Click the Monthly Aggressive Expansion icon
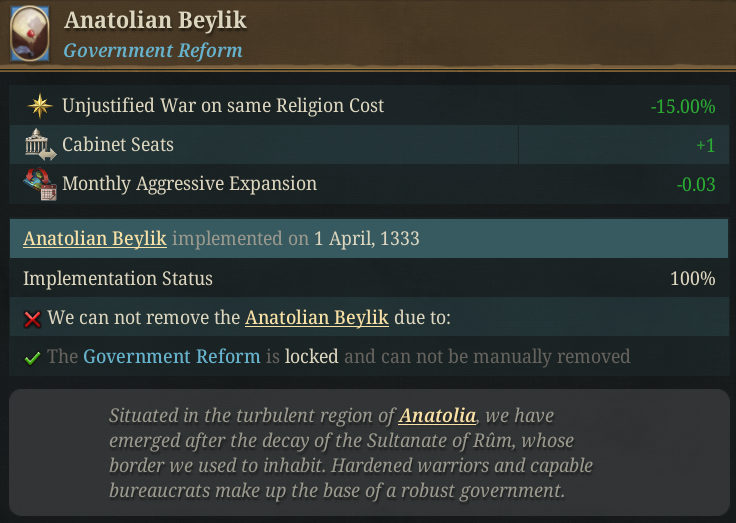The height and width of the screenshot is (523, 736). point(38,184)
